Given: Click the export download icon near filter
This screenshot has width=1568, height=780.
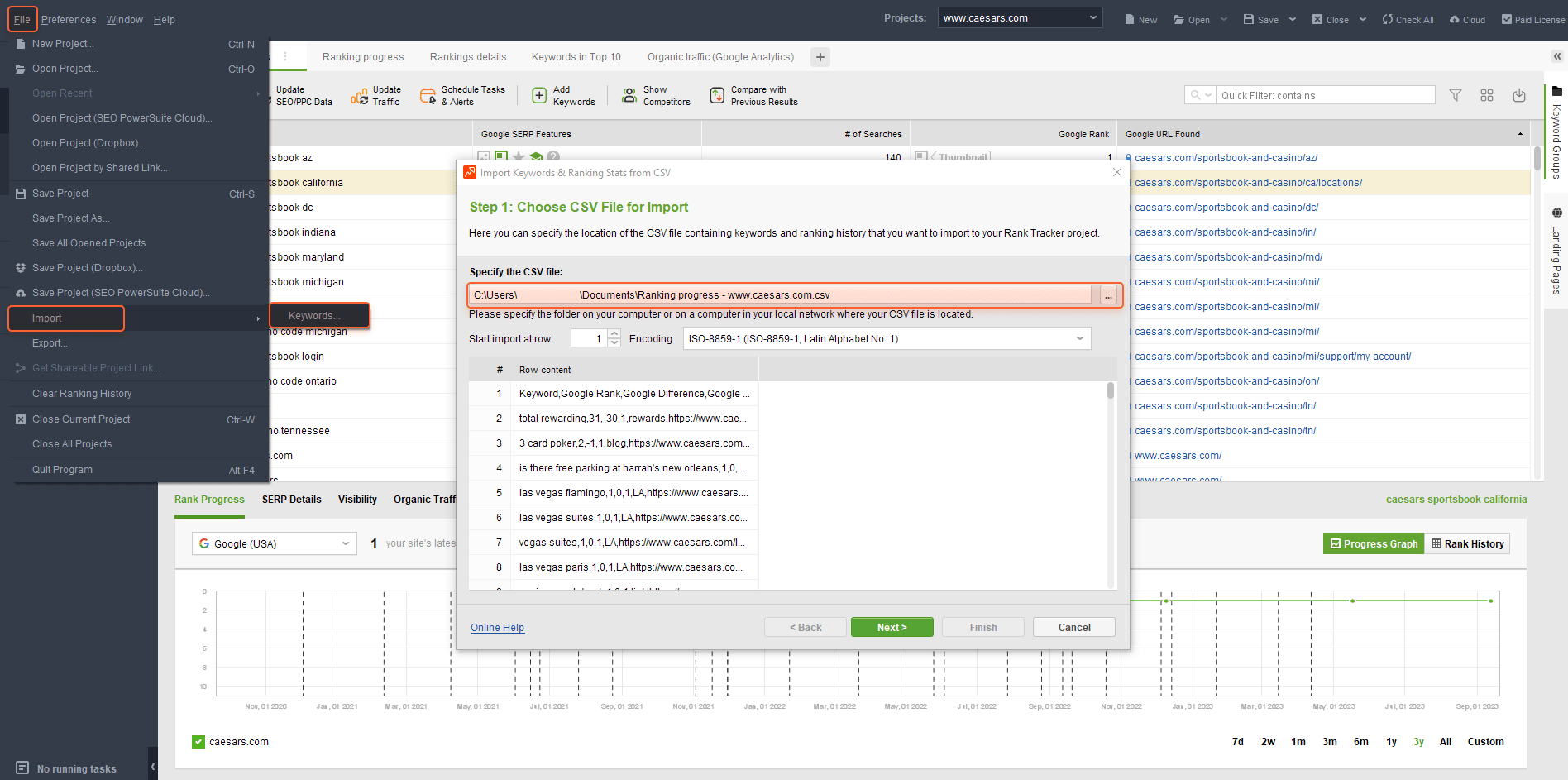Looking at the screenshot, I should (x=1519, y=95).
